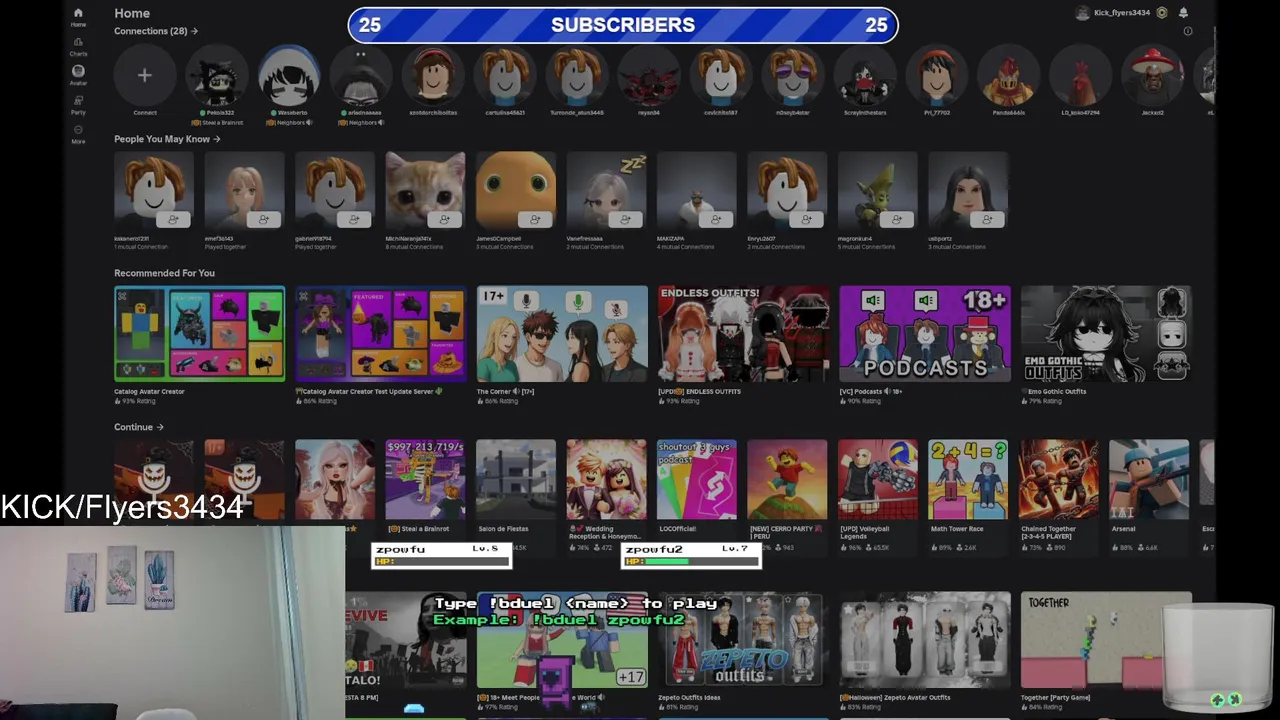Viewport: 1280px width, 720px height.
Task: Open xxotdorchiboltas connection avatar
Action: tap(433, 75)
